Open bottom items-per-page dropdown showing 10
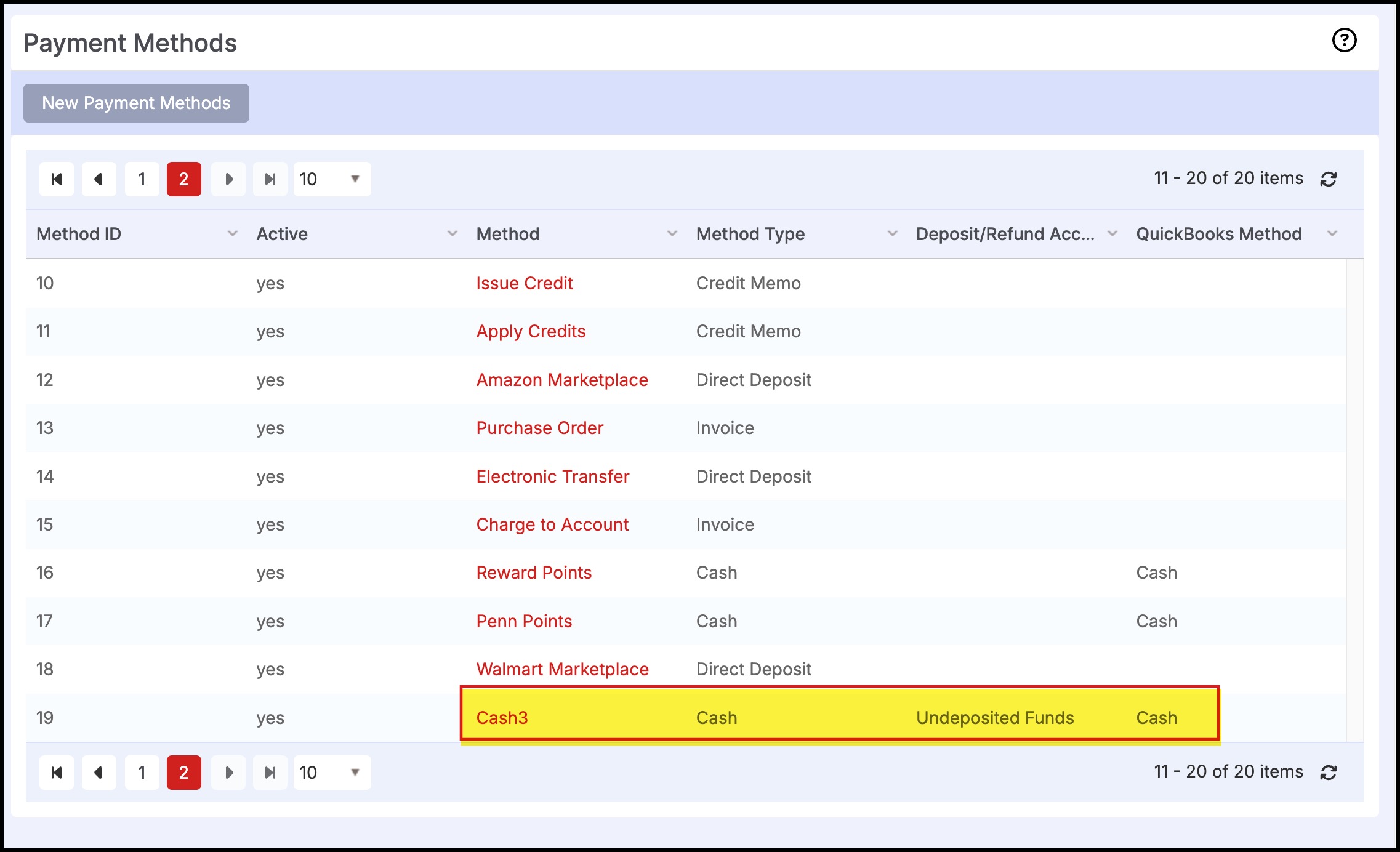This screenshot has width=1400, height=852. tap(332, 773)
